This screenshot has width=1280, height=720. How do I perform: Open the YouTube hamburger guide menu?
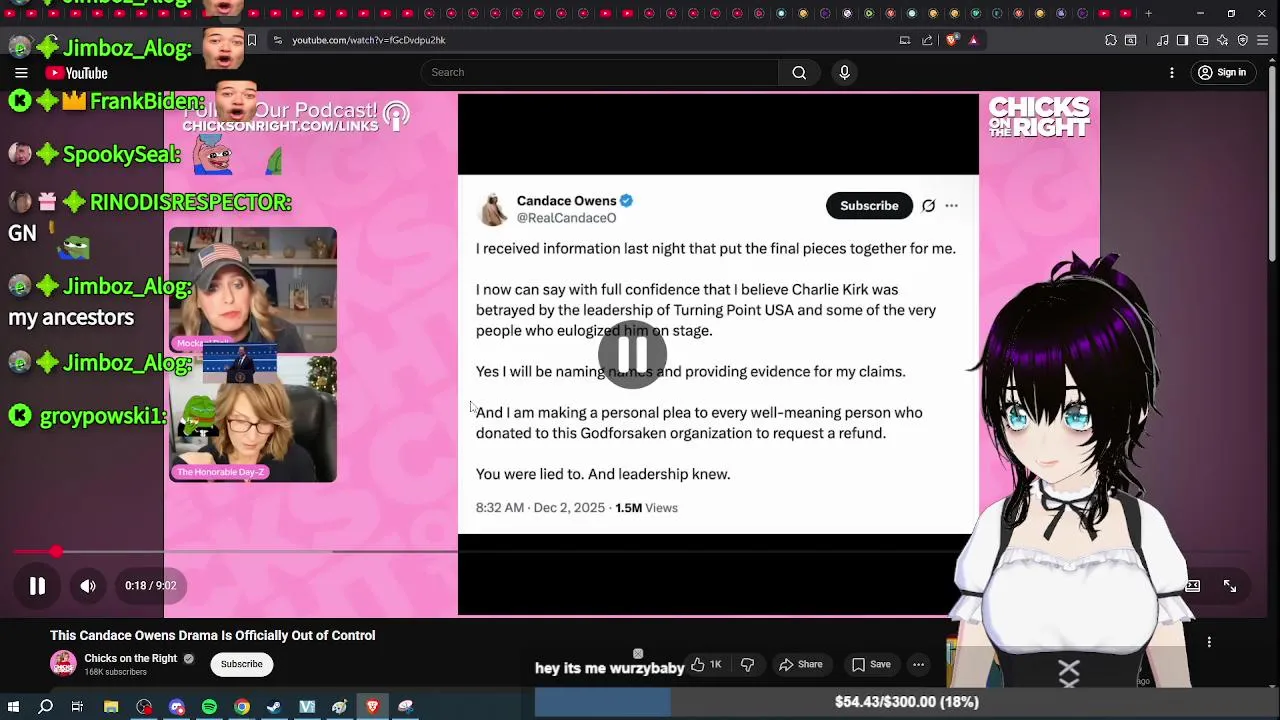pyautogui.click(x=21, y=73)
